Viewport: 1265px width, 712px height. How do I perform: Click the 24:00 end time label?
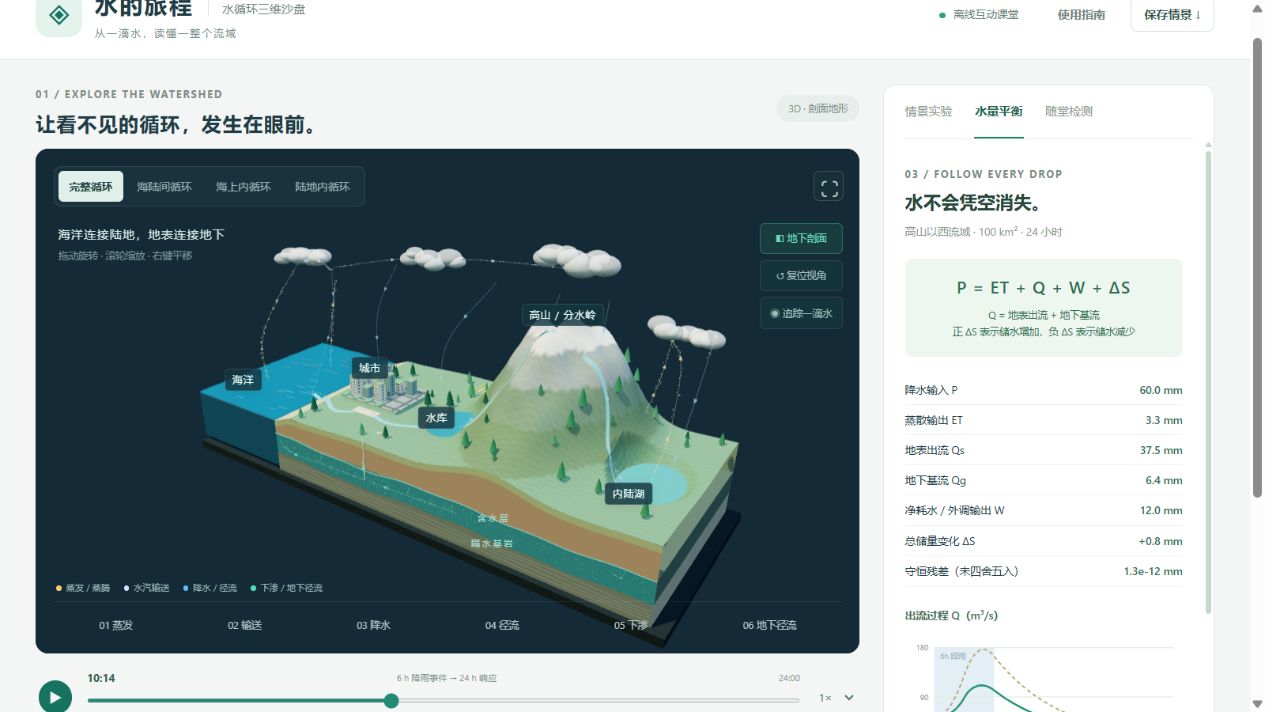click(x=789, y=678)
